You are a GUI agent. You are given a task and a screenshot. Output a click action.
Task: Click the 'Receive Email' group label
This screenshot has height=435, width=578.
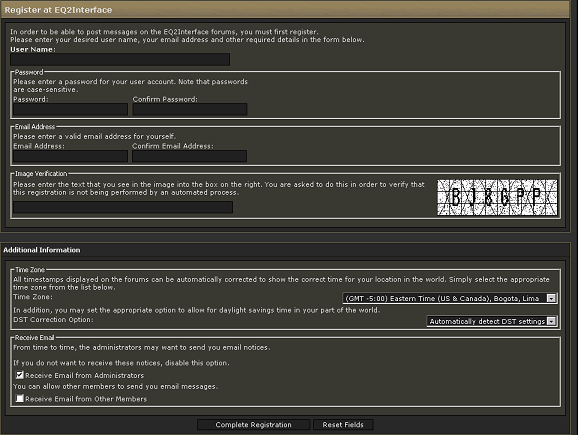pos(34,338)
